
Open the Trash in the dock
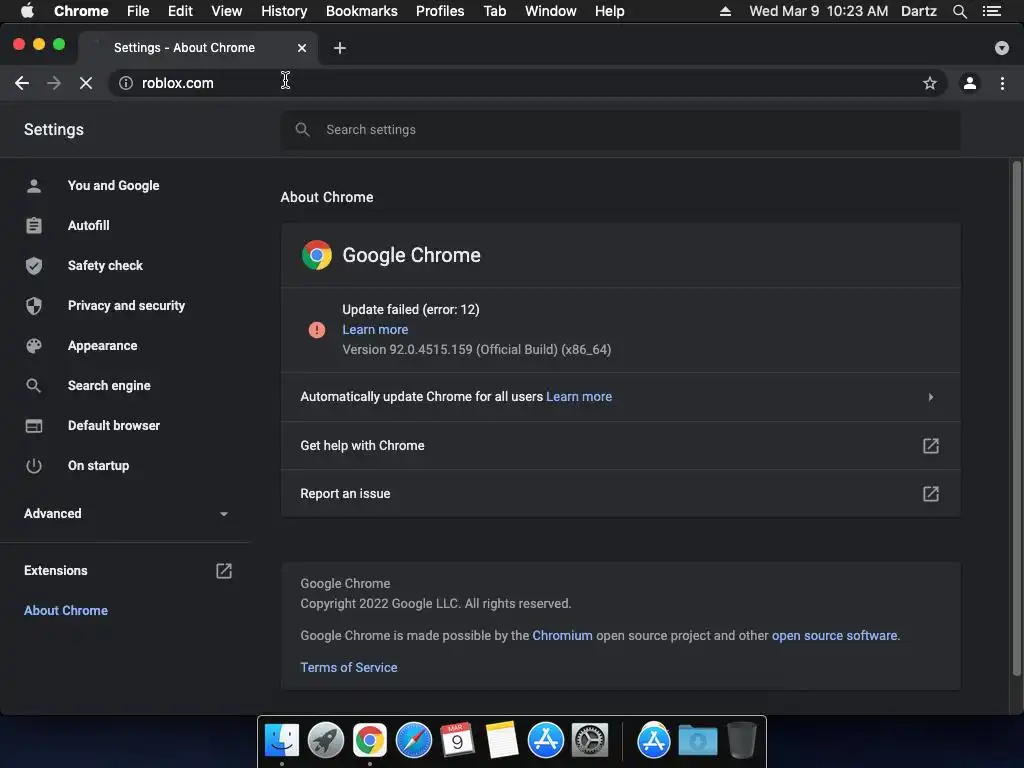742,741
